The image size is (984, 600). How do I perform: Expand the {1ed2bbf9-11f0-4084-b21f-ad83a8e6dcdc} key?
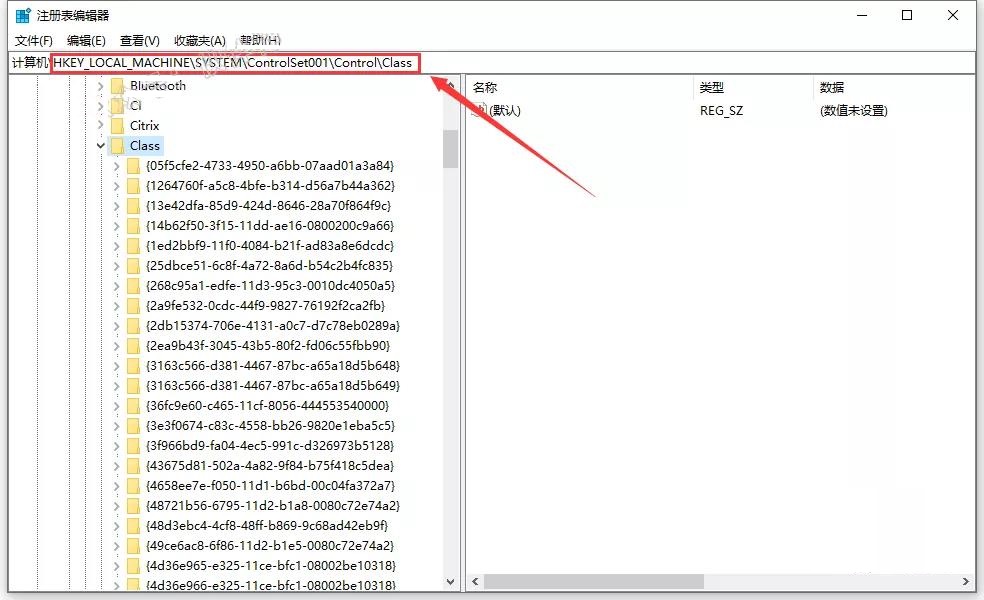pos(117,247)
